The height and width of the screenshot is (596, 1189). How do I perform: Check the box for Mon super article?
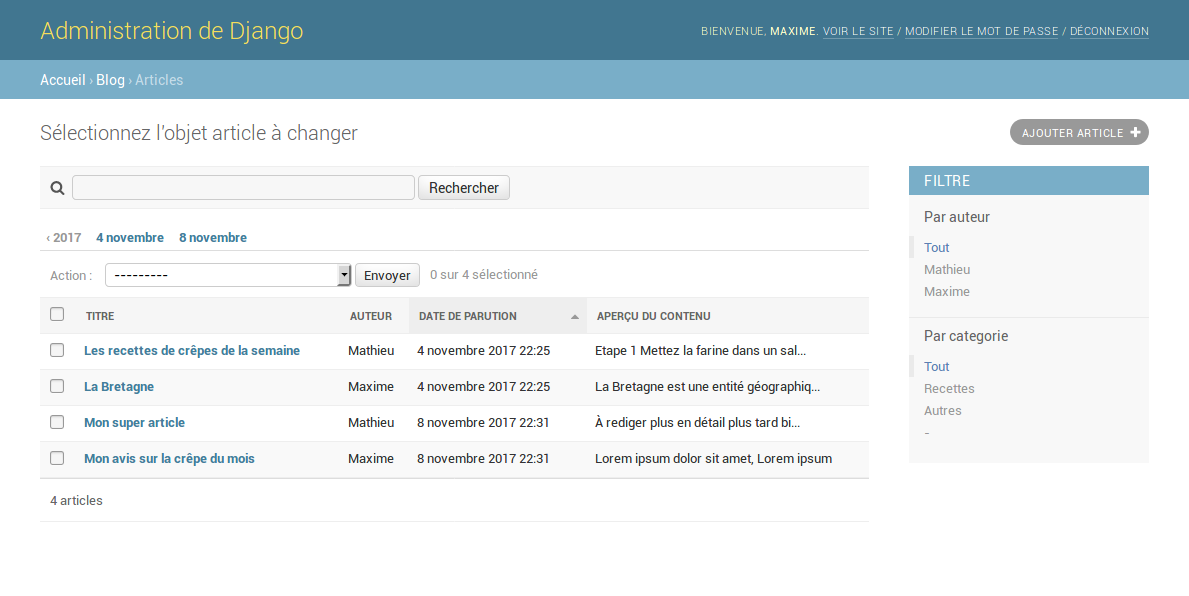point(57,422)
